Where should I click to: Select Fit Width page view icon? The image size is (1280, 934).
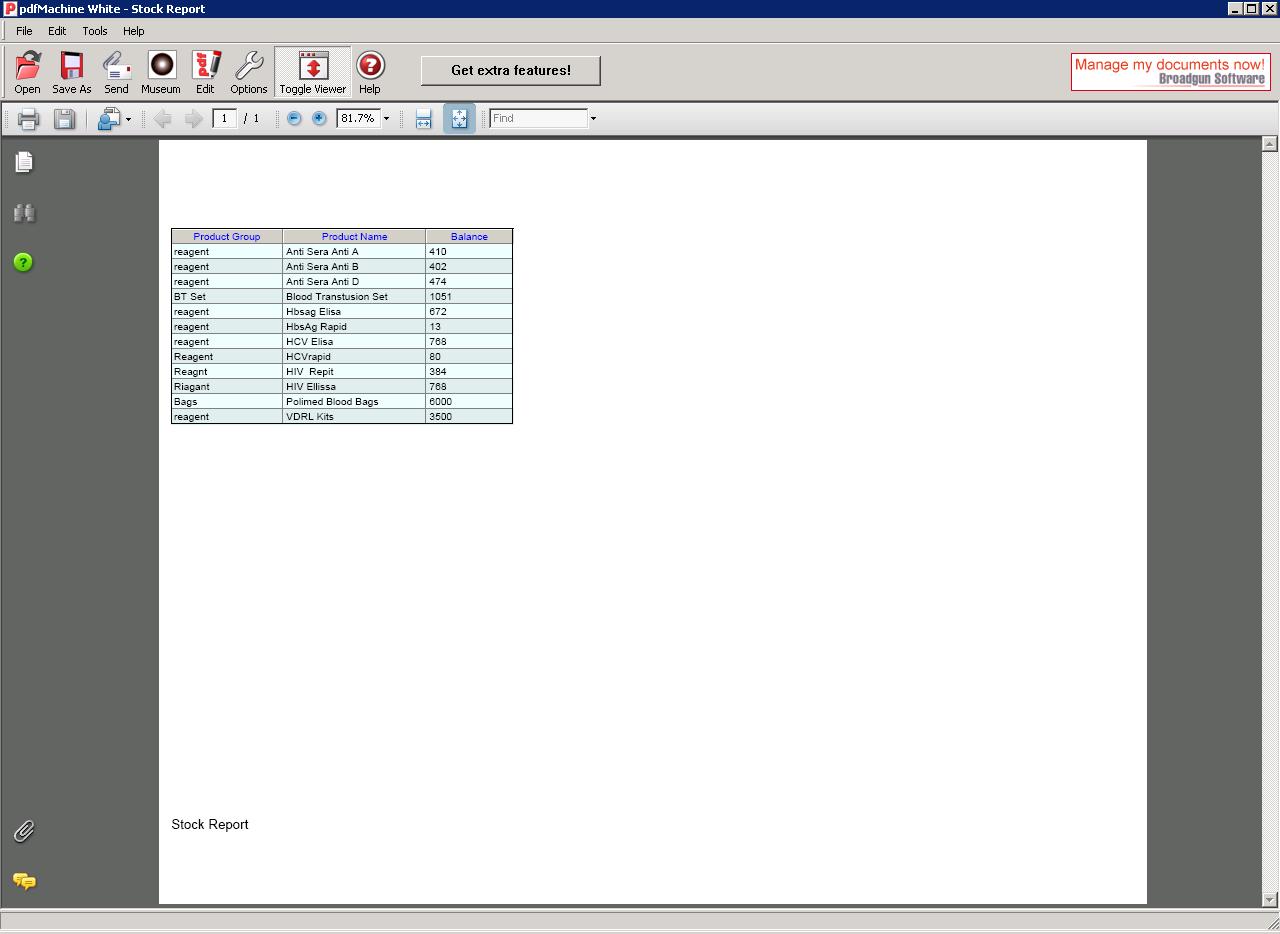pyautogui.click(x=423, y=119)
